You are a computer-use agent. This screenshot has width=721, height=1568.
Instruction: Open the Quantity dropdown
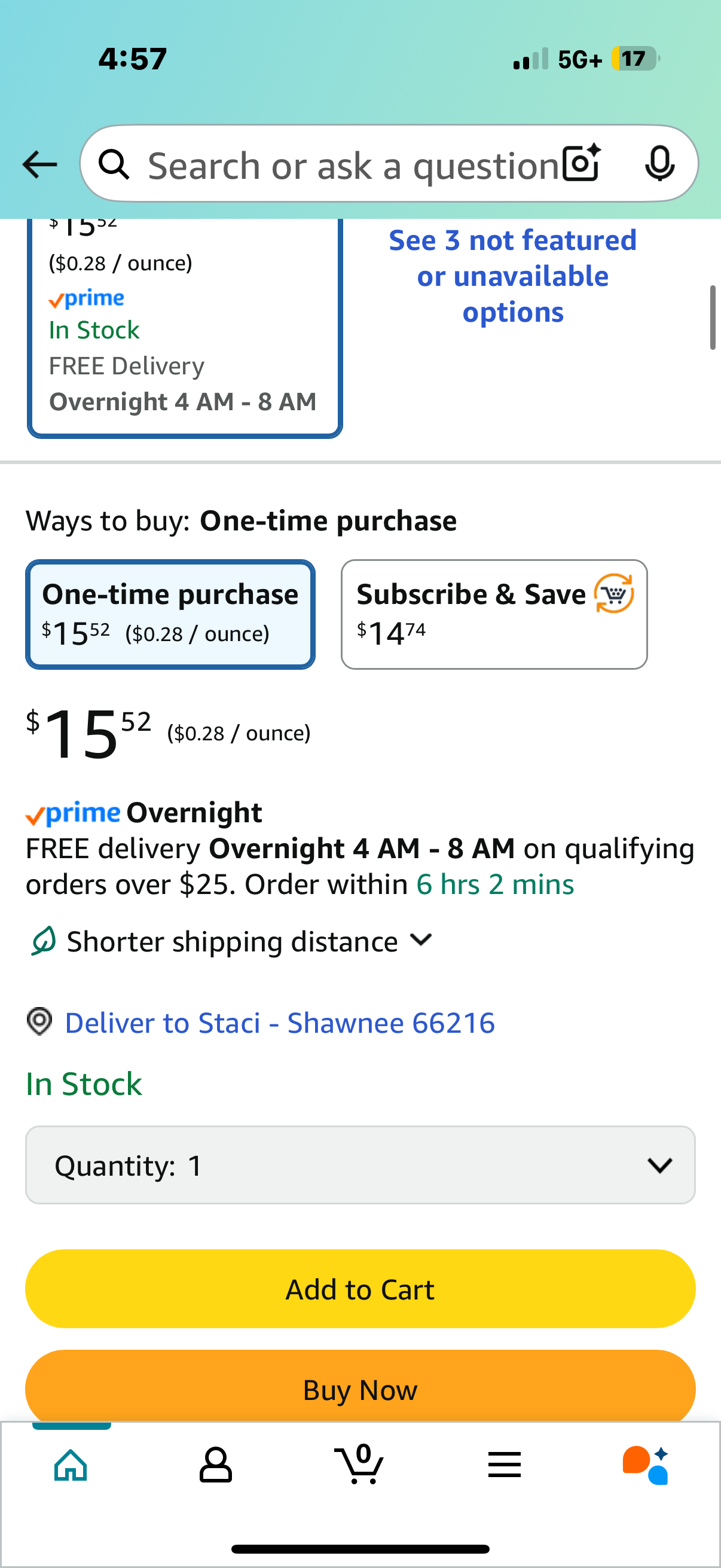[360, 1165]
